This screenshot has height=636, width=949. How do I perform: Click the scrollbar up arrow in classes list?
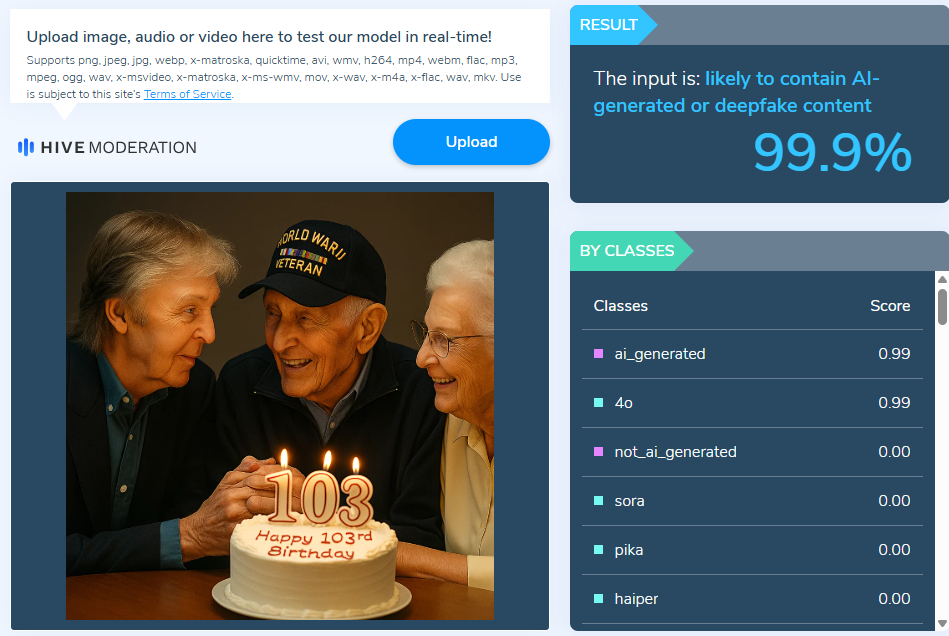942,280
